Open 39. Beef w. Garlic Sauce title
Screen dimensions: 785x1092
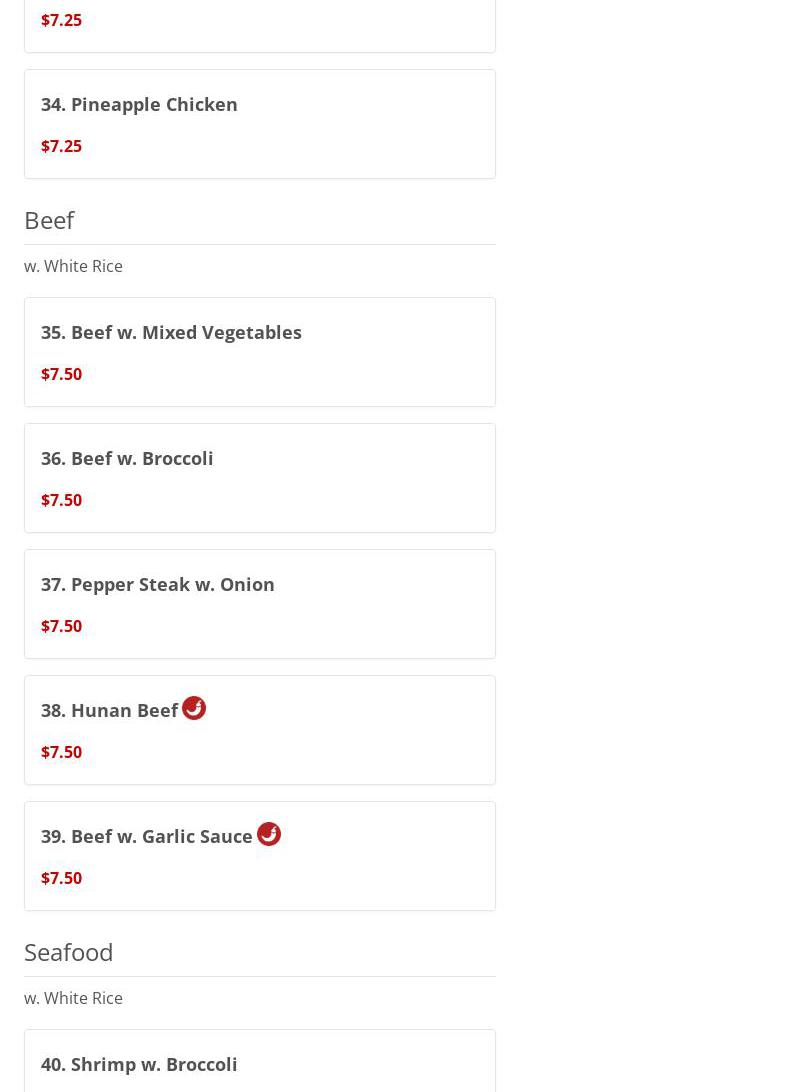point(146,836)
